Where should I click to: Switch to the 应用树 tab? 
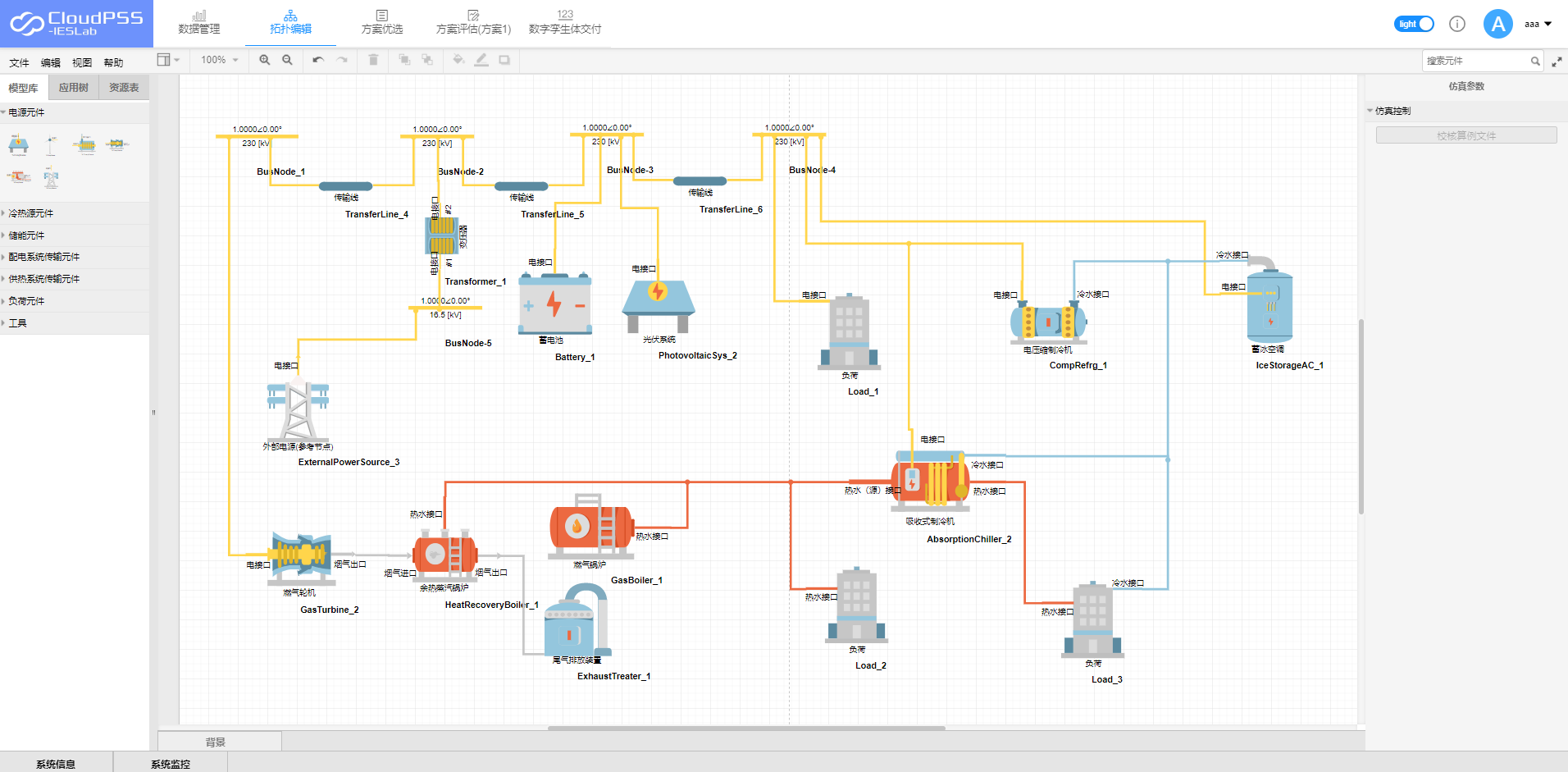[x=74, y=88]
